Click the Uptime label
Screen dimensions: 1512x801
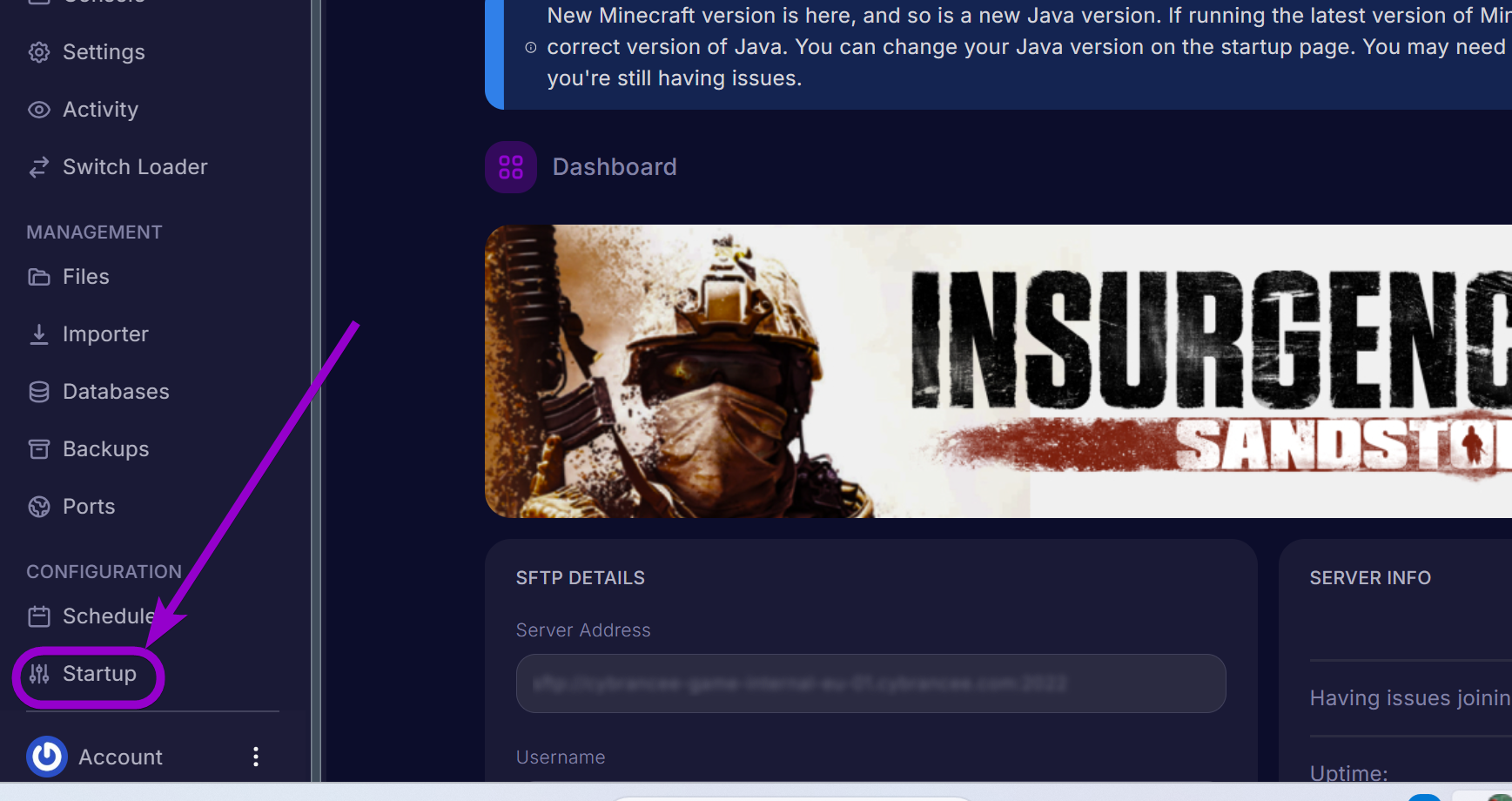[x=1349, y=773]
